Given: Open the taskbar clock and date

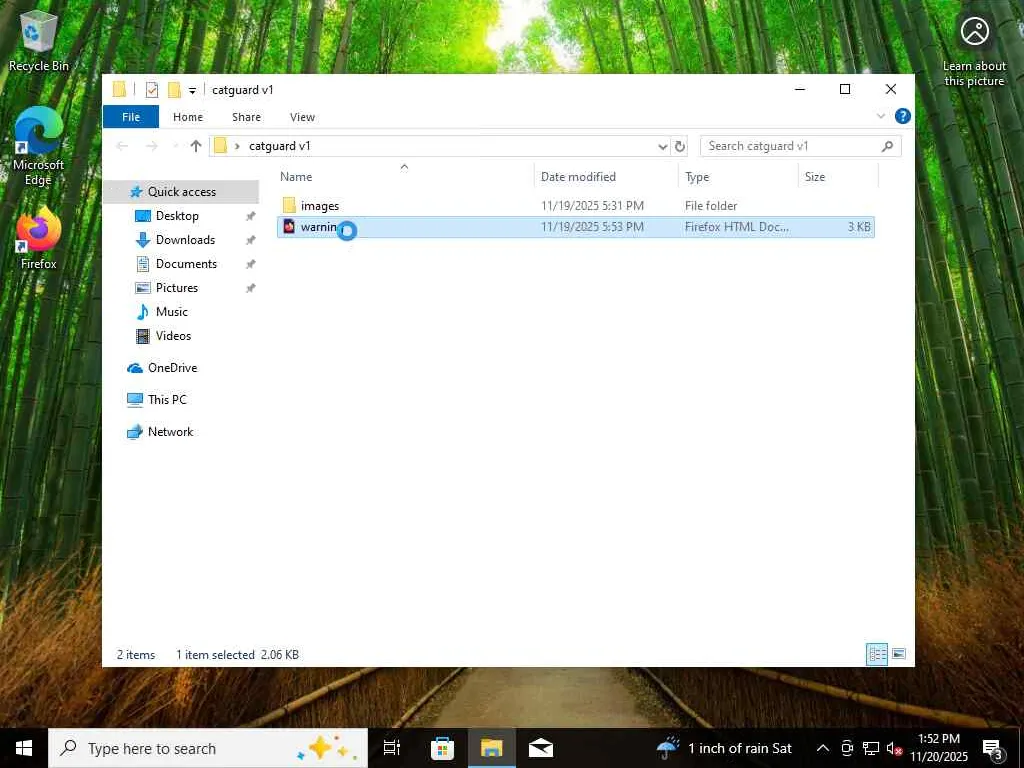Looking at the screenshot, I should 938,748.
